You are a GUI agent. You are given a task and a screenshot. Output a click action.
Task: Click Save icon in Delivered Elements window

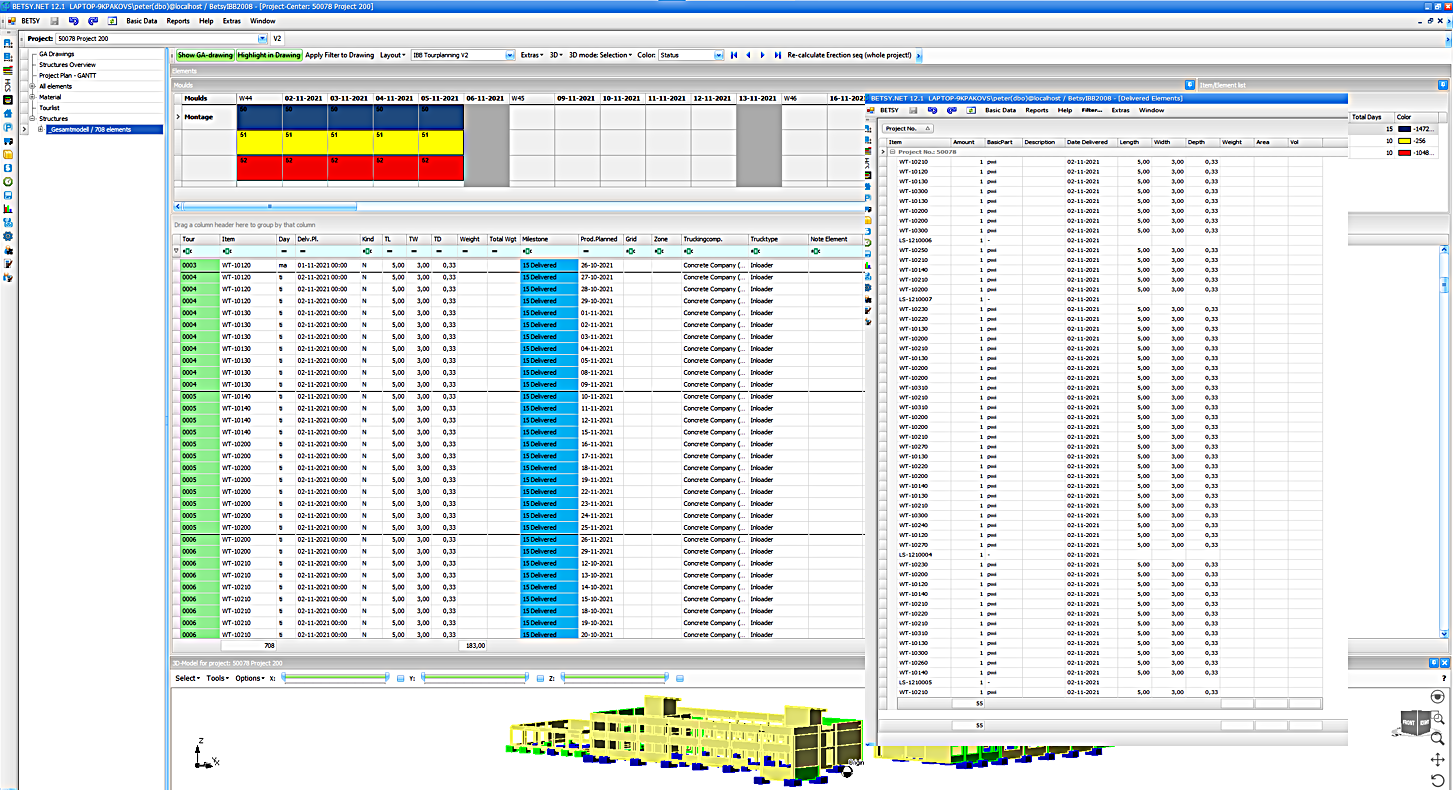coord(913,110)
